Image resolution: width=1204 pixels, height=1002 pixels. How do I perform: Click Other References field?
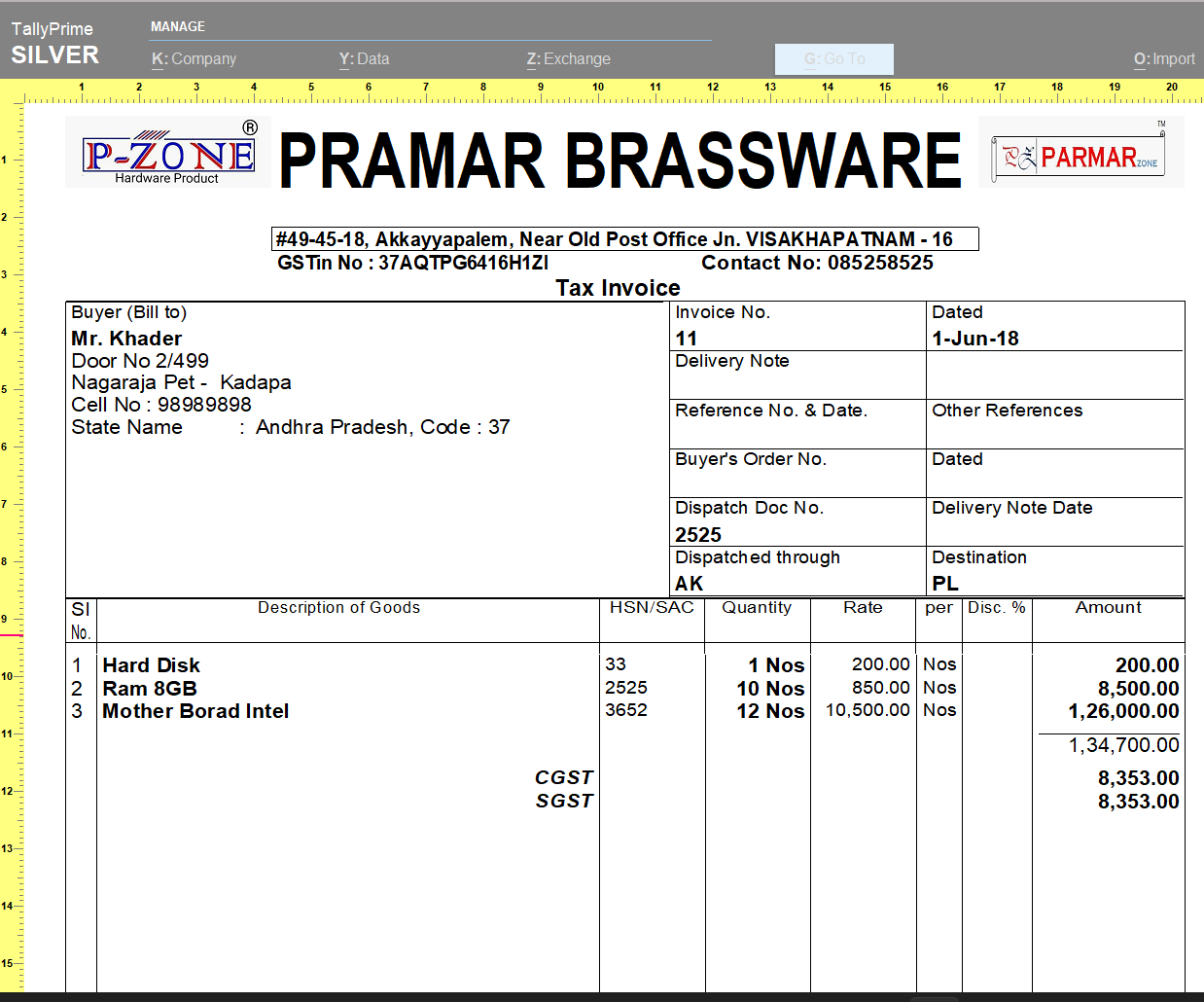coord(1055,424)
